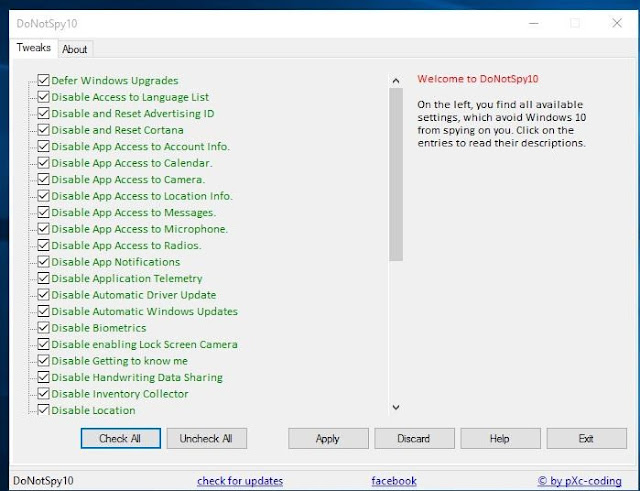Minimize the DoNotSpy10 window
This screenshot has width=640, height=491.
(x=533, y=23)
